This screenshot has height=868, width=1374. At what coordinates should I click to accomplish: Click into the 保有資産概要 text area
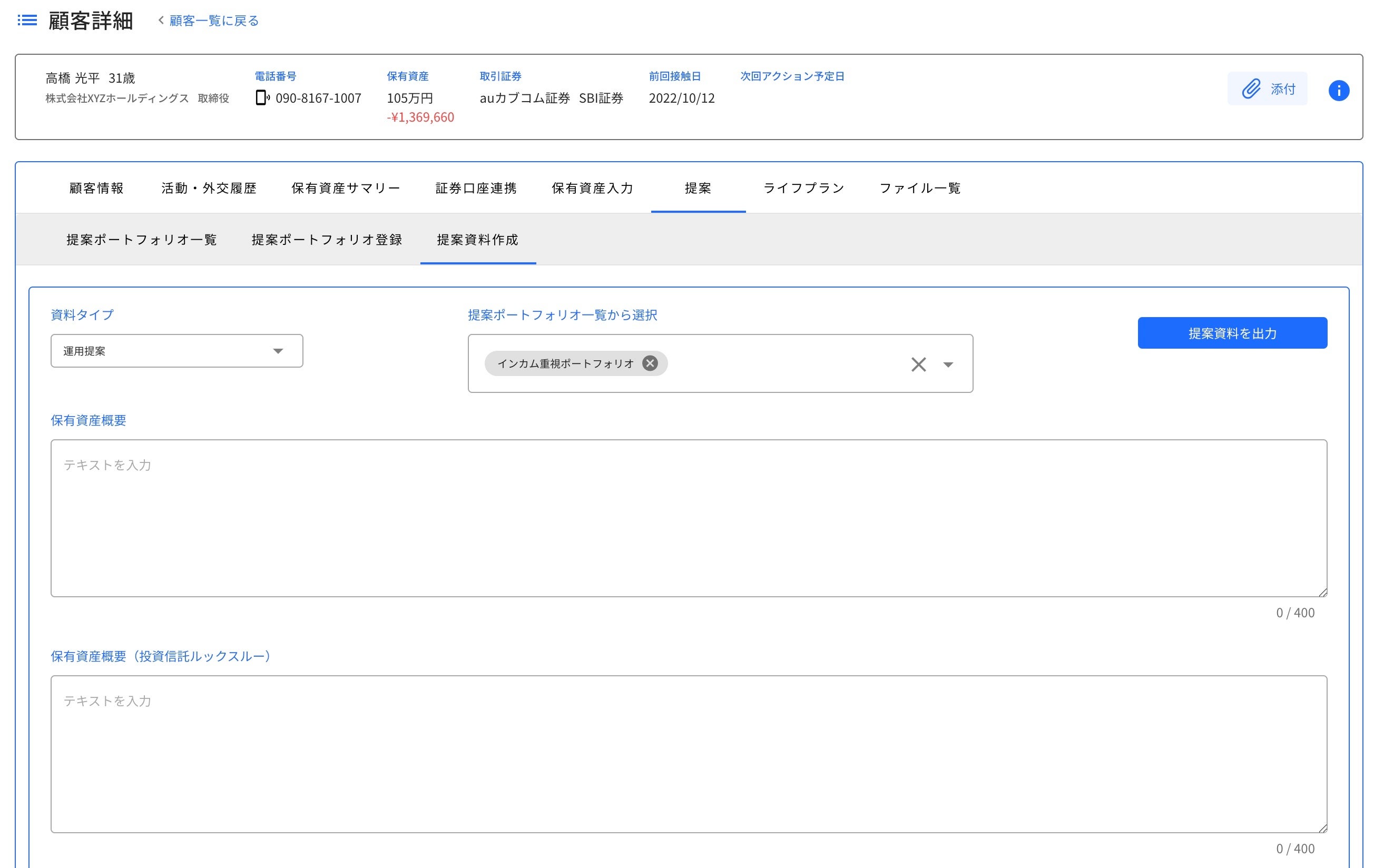click(x=688, y=517)
